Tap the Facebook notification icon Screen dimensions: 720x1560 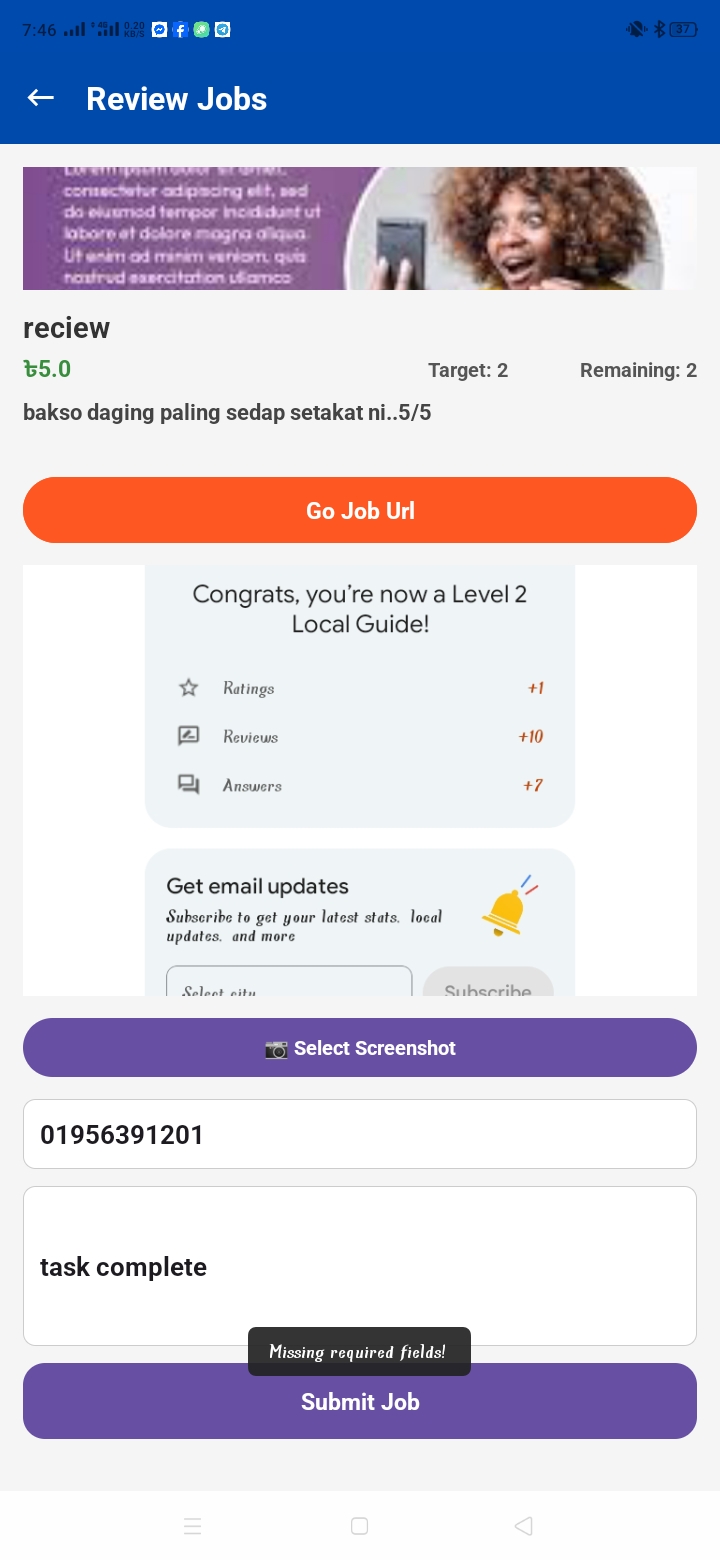click(x=181, y=30)
